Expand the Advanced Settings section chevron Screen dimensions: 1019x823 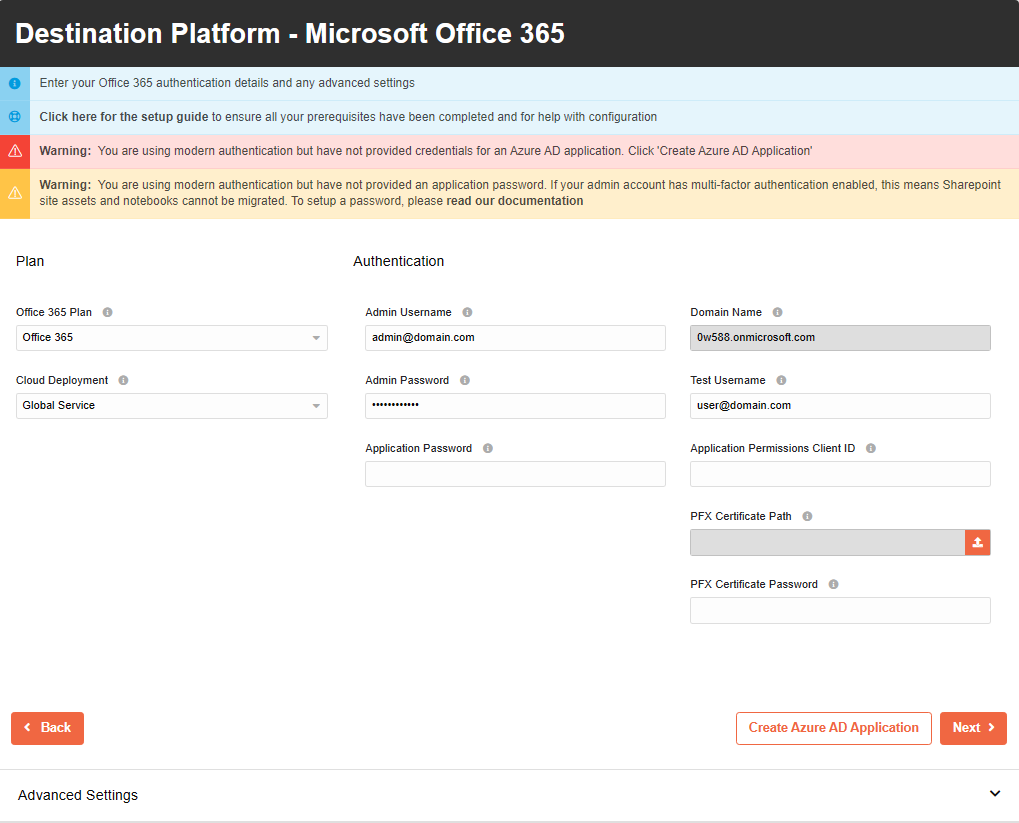pos(994,794)
